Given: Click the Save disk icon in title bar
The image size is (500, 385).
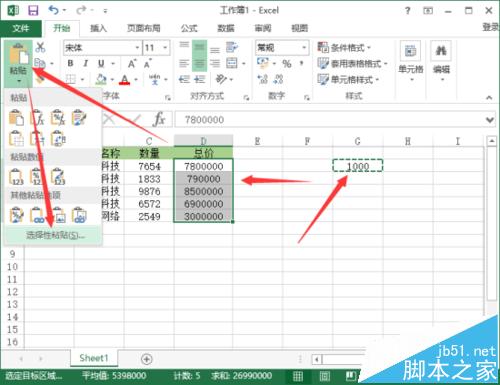Looking at the screenshot, I should (x=33, y=10).
